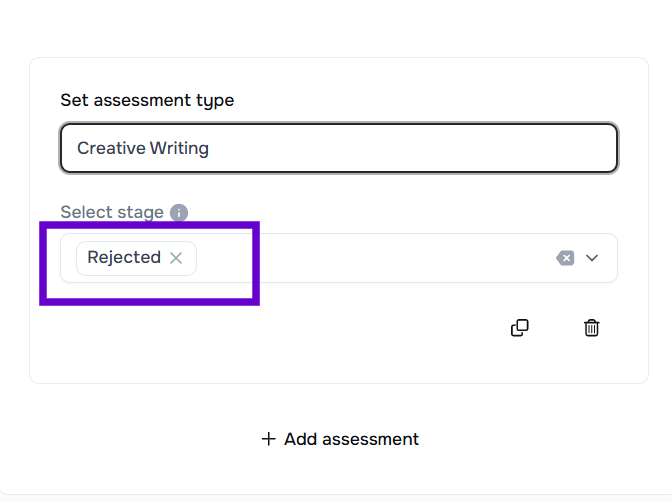Clear all selected stages
Image resolution: width=672 pixels, height=502 pixels.
(x=565, y=258)
